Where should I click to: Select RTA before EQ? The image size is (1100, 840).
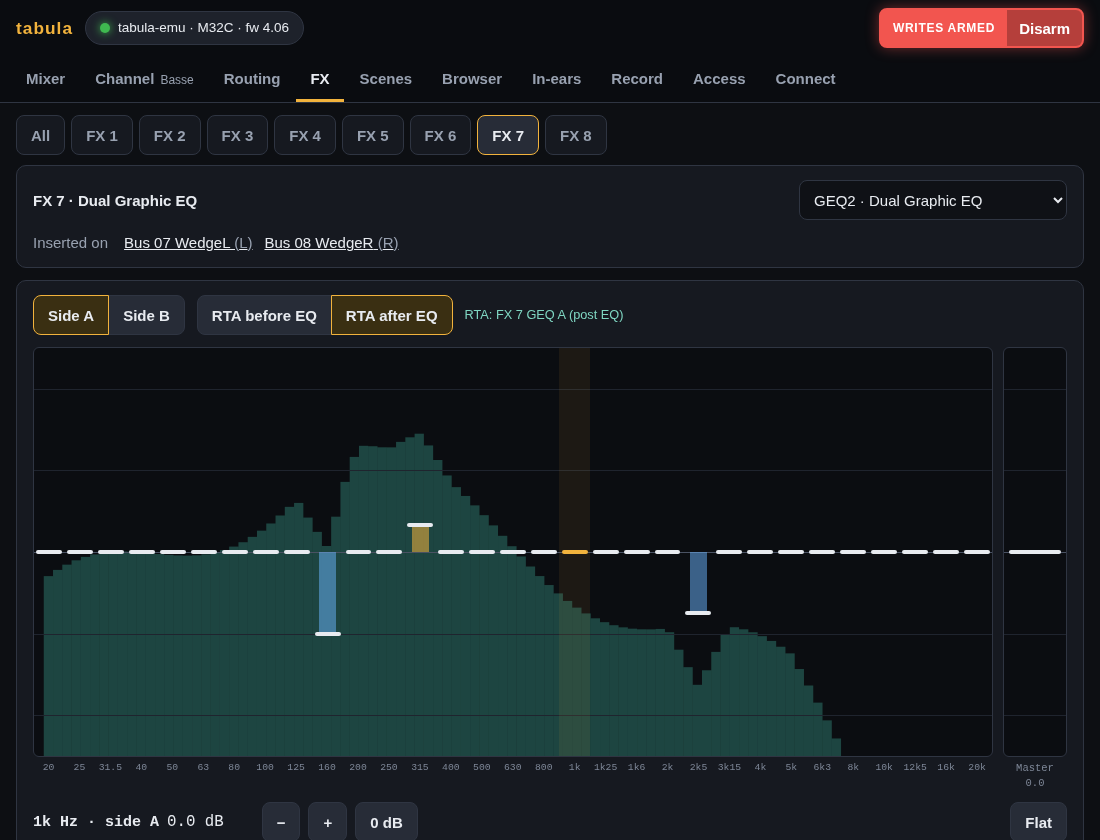pos(264,315)
